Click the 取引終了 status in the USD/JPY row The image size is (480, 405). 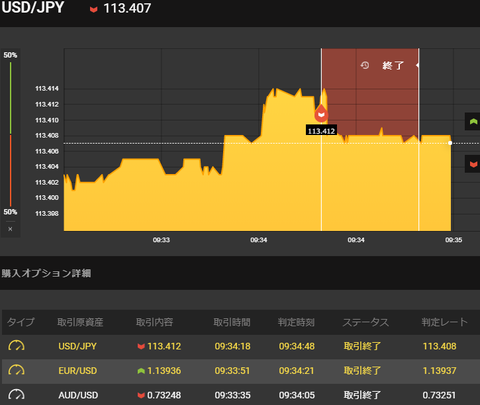click(x=362, y=346)
